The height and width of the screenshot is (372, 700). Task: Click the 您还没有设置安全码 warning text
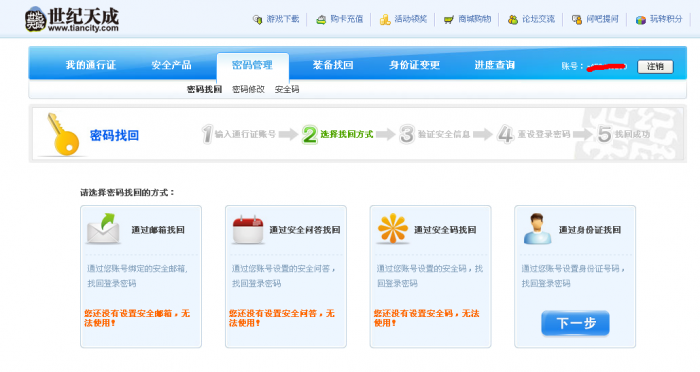(x=426, y=318)
